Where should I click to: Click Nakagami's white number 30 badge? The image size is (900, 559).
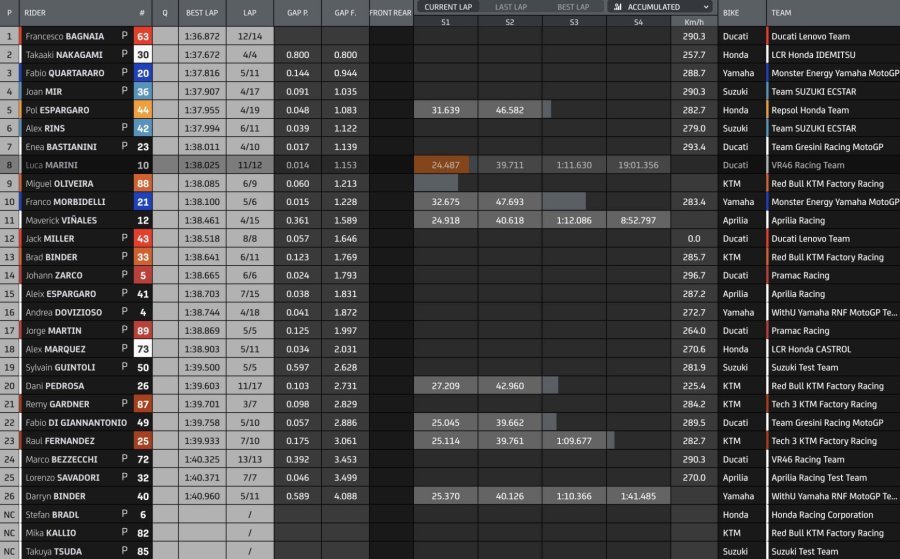tap(143, 55)
